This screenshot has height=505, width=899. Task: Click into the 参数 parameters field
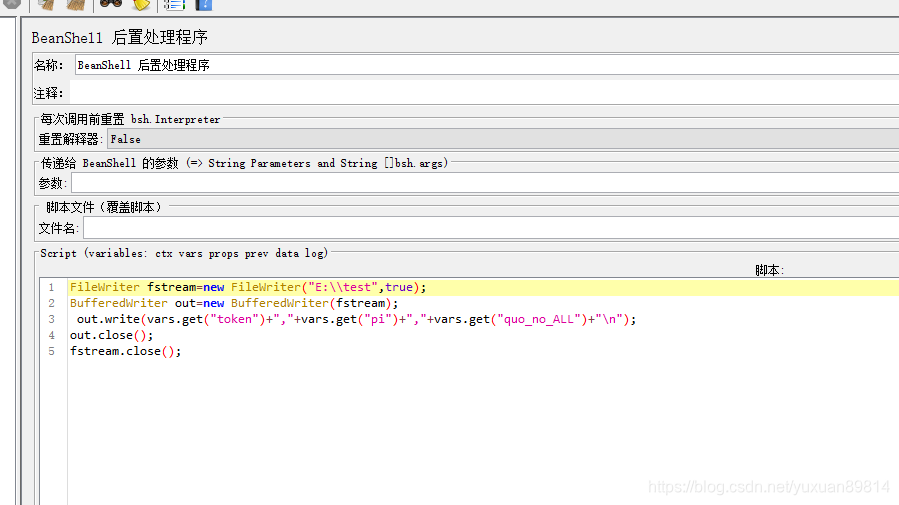click(484, 183)
